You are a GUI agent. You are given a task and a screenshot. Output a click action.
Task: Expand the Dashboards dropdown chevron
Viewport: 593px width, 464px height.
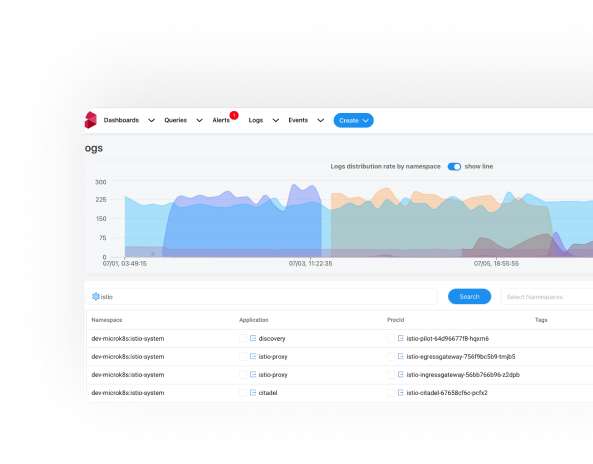(151, 120)
